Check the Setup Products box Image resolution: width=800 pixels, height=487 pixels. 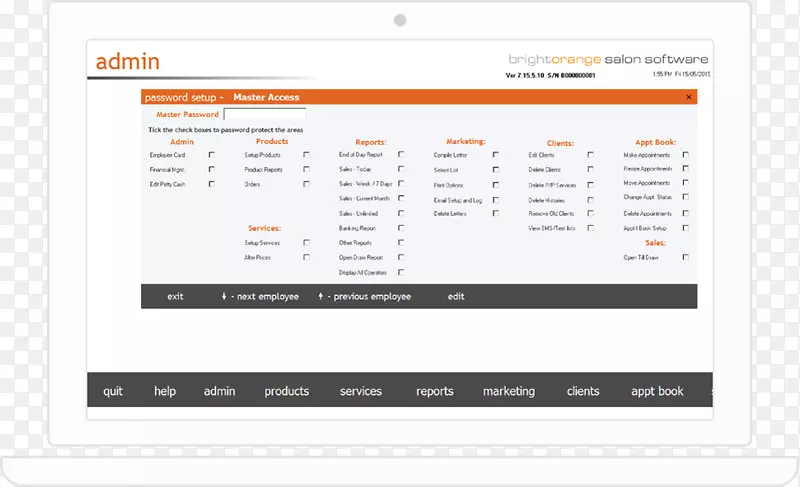click(306, 155)
